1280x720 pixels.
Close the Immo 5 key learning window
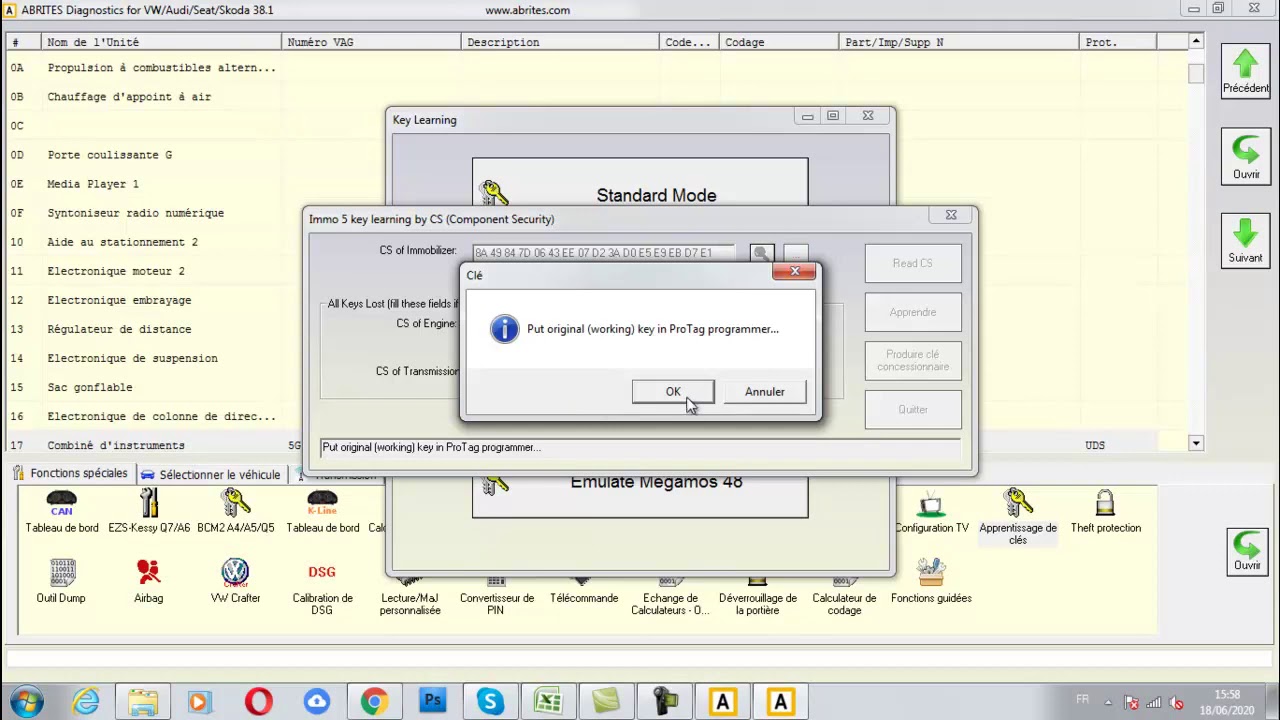coord(951,215)
